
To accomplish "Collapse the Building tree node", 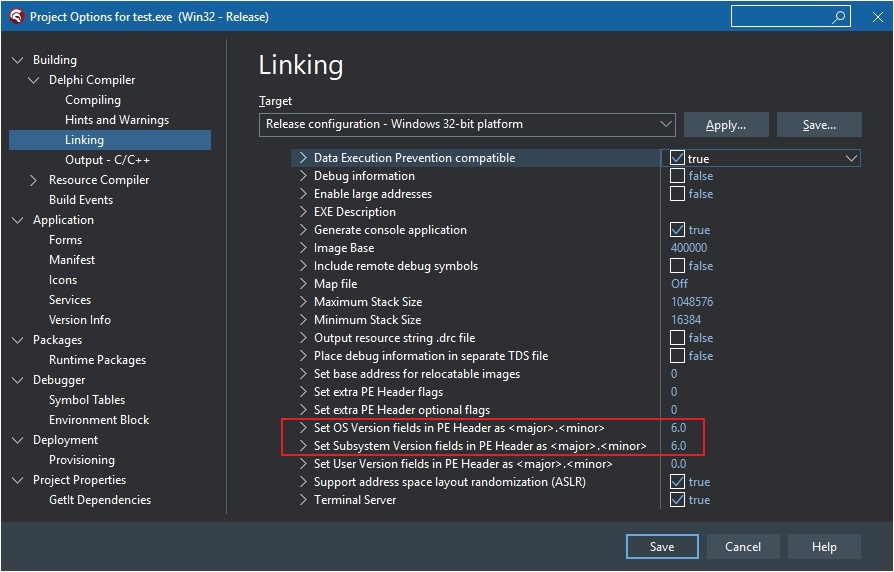I will tap(18, 60).
